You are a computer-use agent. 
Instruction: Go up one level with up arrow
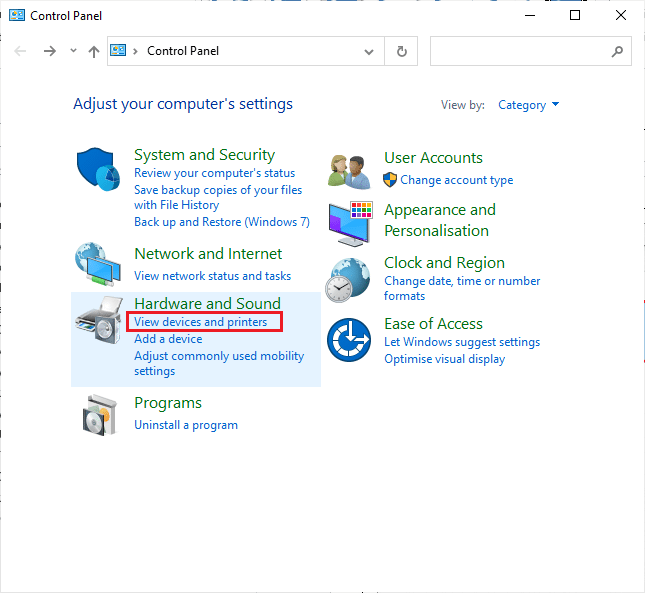pyautogui.click(x=94, y=51)
